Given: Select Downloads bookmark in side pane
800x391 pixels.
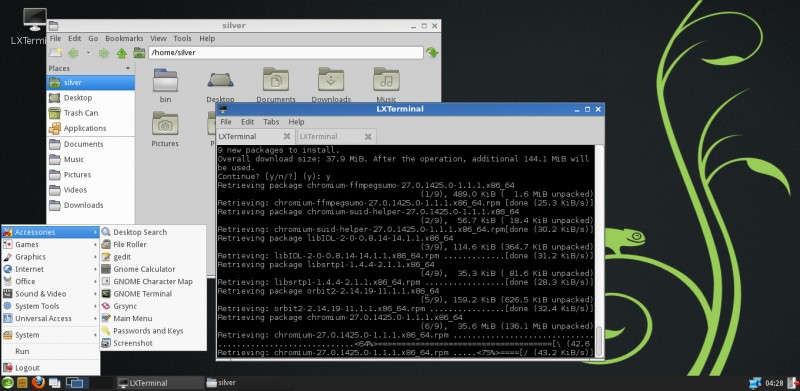Looking at the screenshot, I should pyautogui.click(x=91, y=206).
